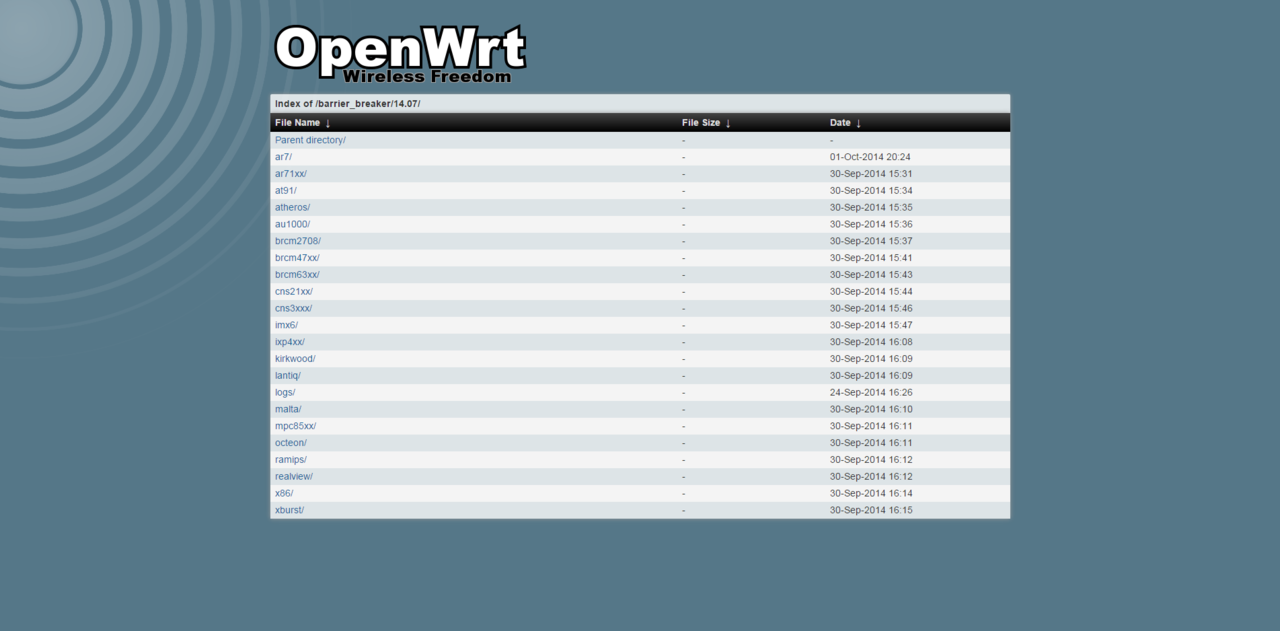Screen dimensions: 1280x631
Task: Open the ar71xx/ directory
Action: (x=291, y=174)
